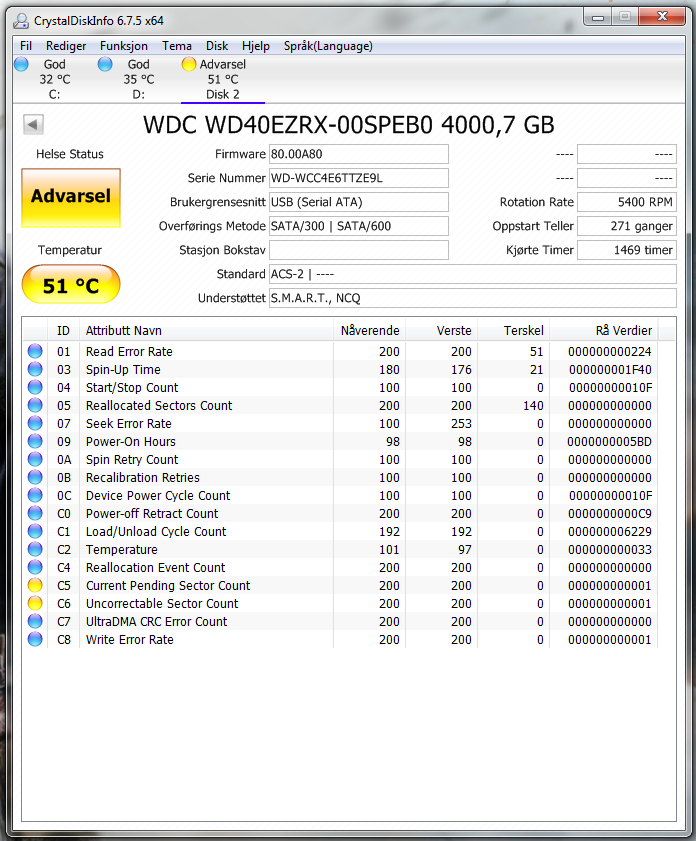The height and width of the screenshot is (841, 696).
Task: Click the raw value 000000000033
Action: 610,550
